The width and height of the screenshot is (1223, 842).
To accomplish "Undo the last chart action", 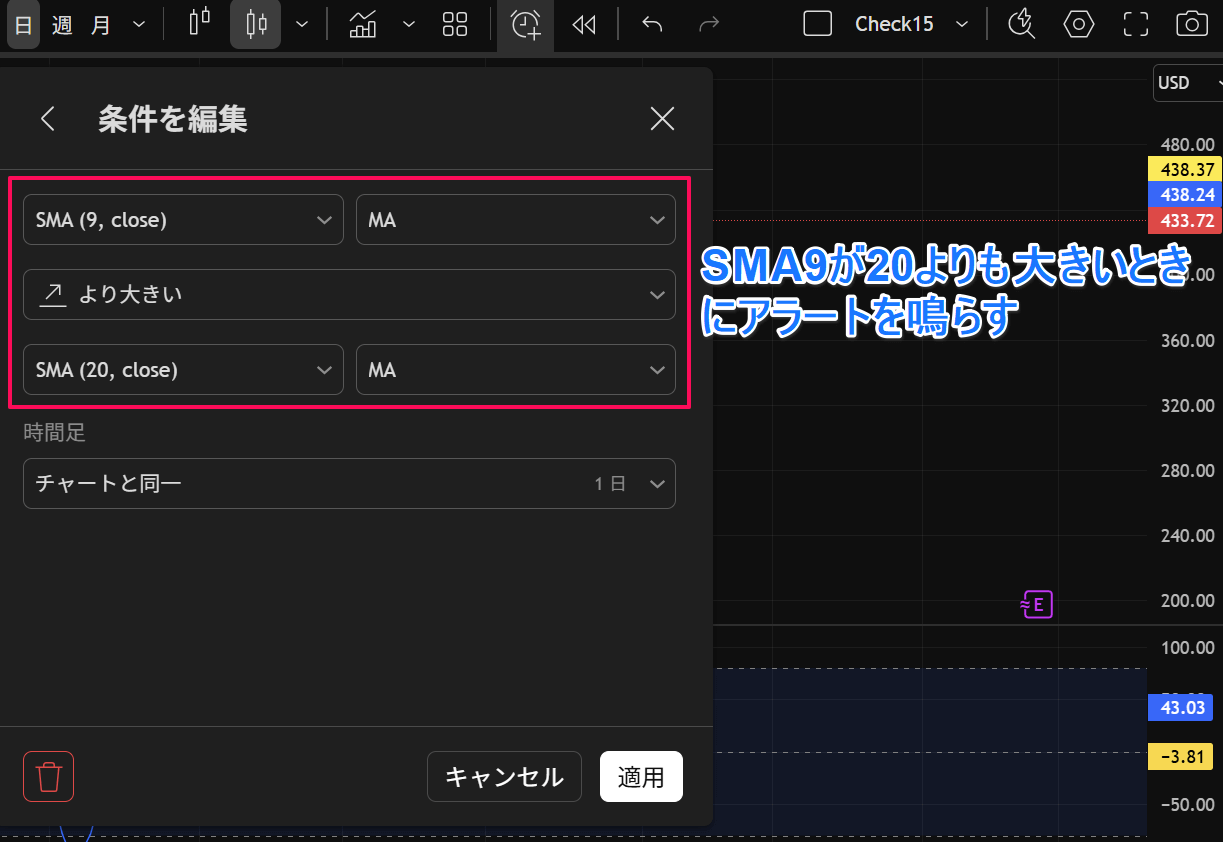I will 651,24.
